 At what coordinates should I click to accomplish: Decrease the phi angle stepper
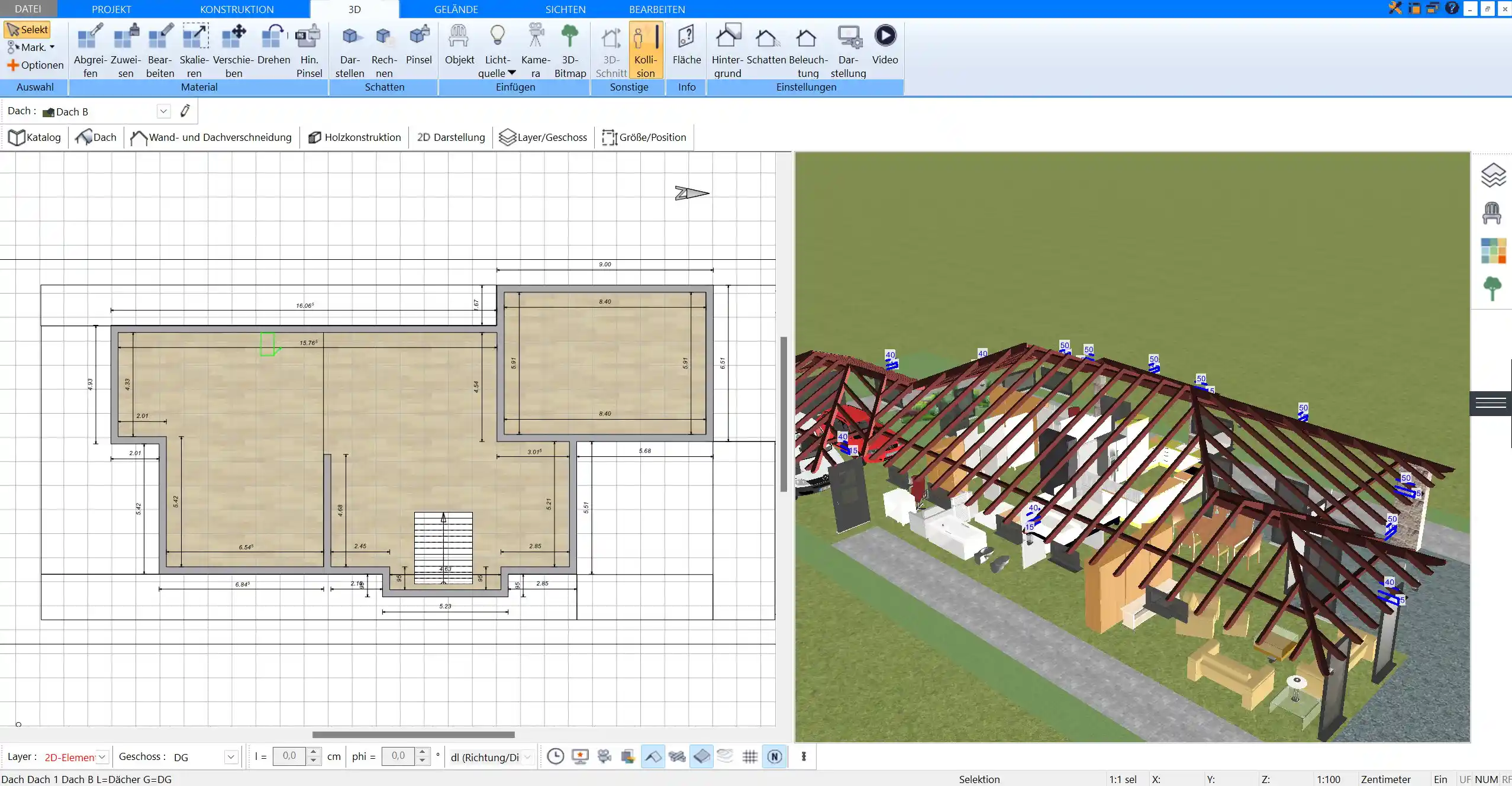pos(423,761)
